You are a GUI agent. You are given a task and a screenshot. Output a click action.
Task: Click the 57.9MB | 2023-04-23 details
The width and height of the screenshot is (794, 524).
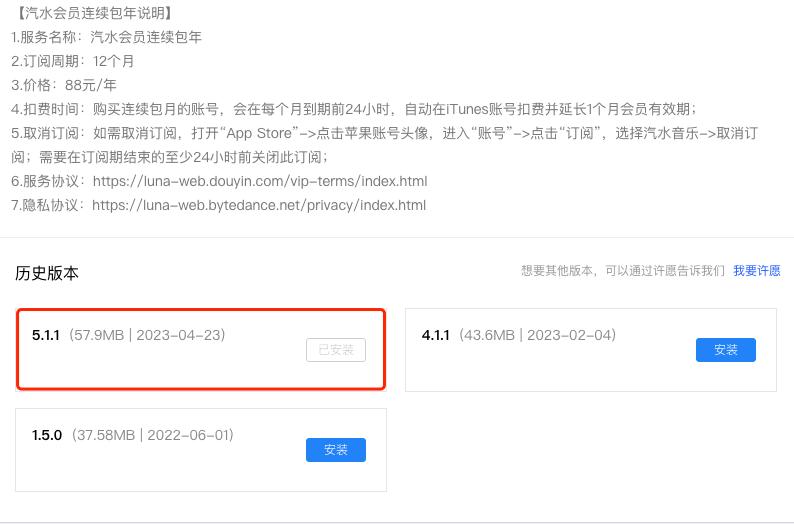pyautogui.click(x=147, y=335)
